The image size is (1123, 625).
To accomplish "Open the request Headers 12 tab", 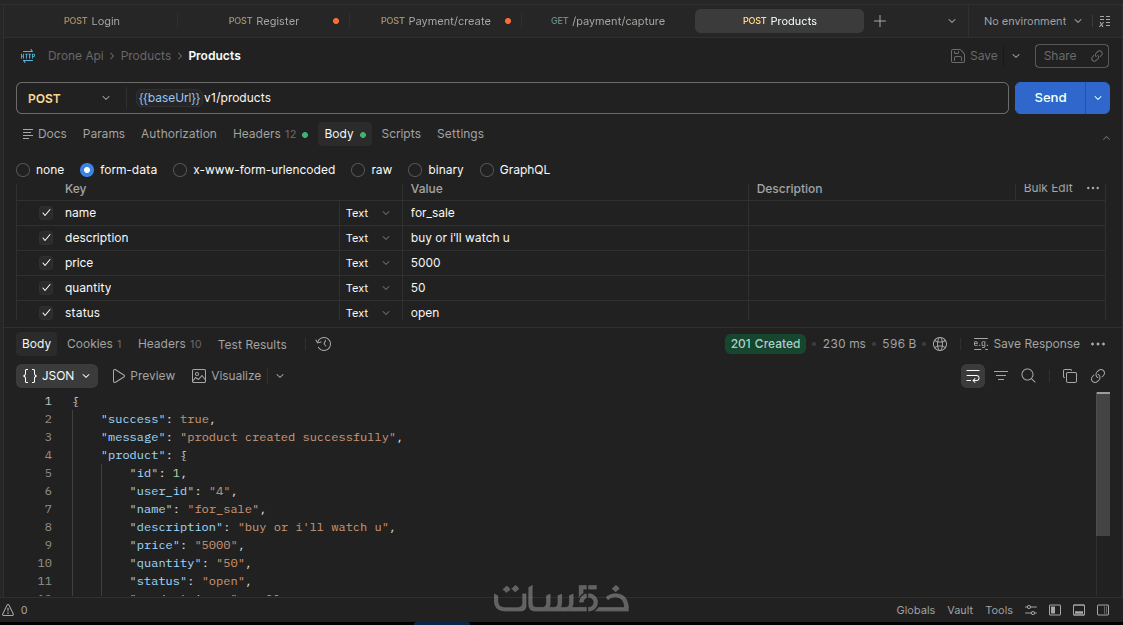I will pos(270,134).
